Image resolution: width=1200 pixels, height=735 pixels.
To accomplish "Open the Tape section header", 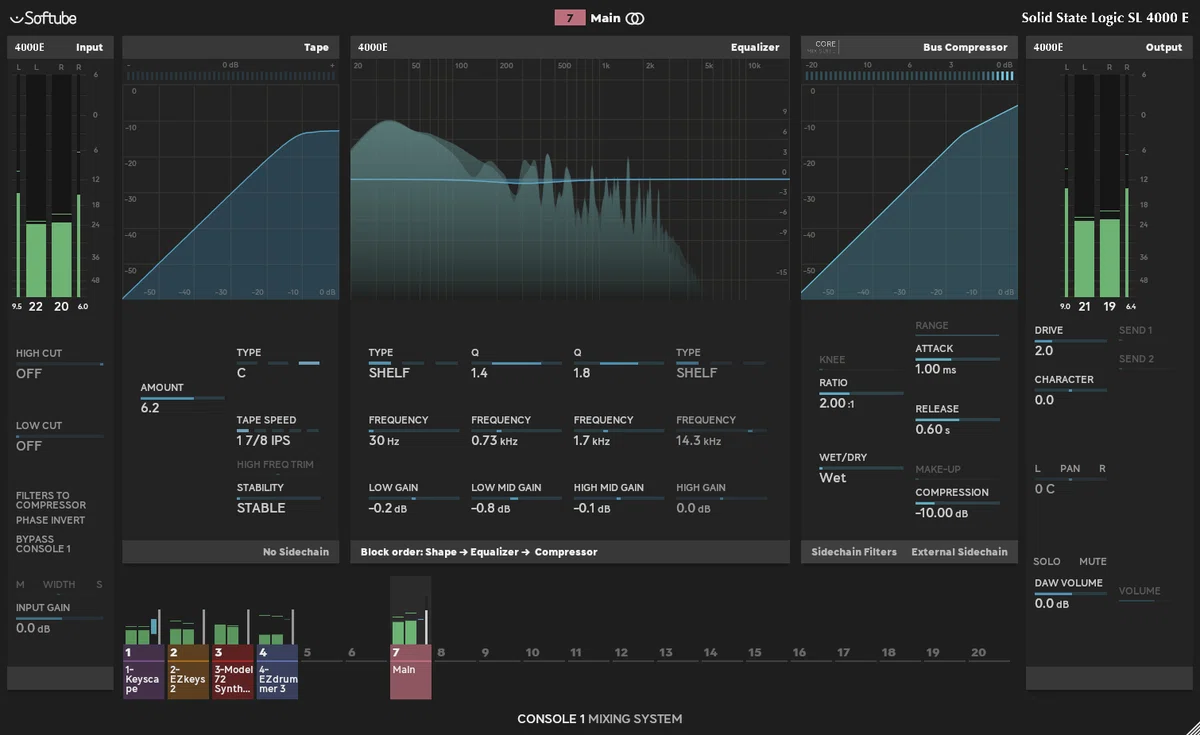I will coord(233,47).
